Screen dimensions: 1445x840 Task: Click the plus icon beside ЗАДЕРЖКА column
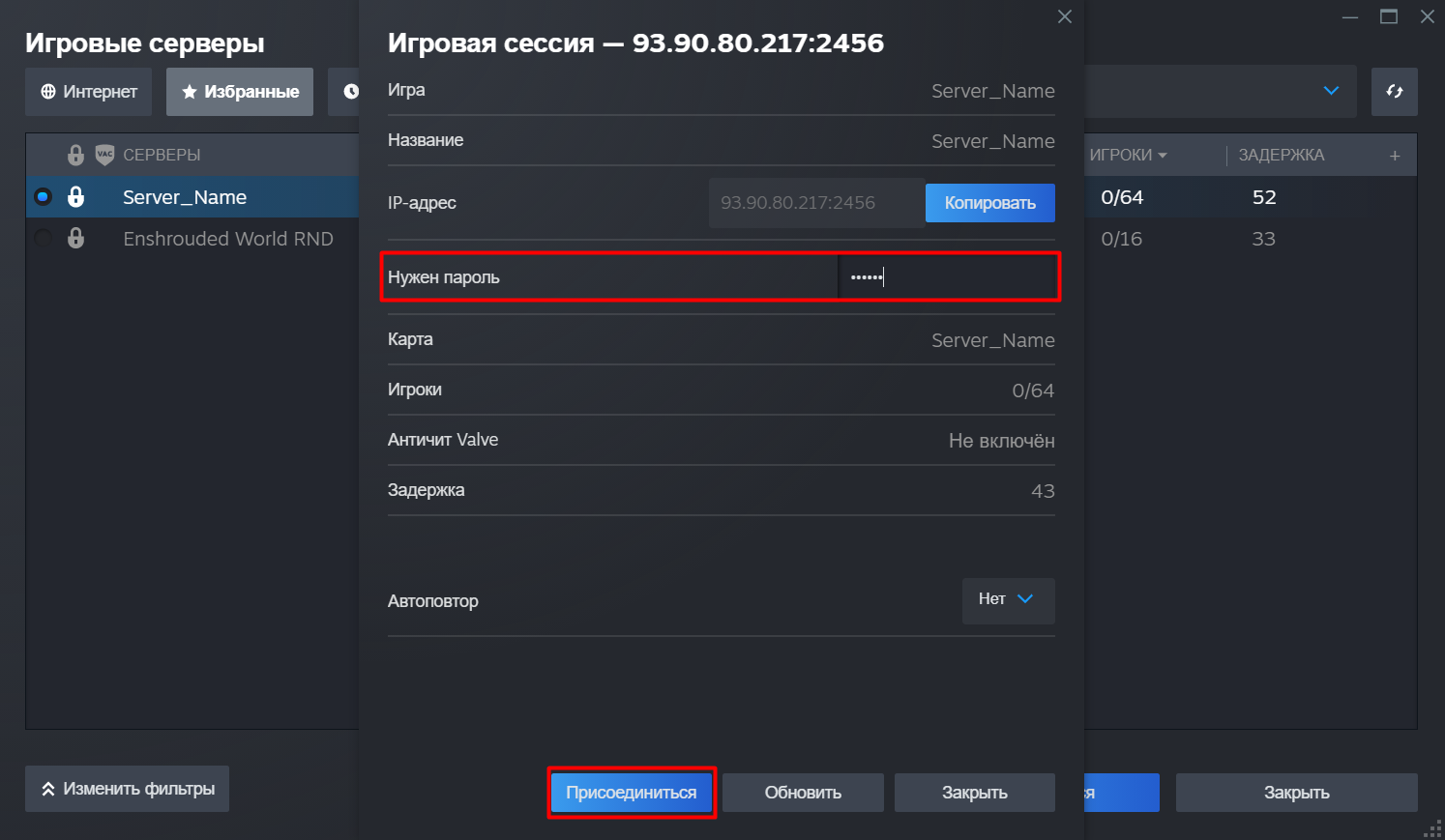point(1395,156)
